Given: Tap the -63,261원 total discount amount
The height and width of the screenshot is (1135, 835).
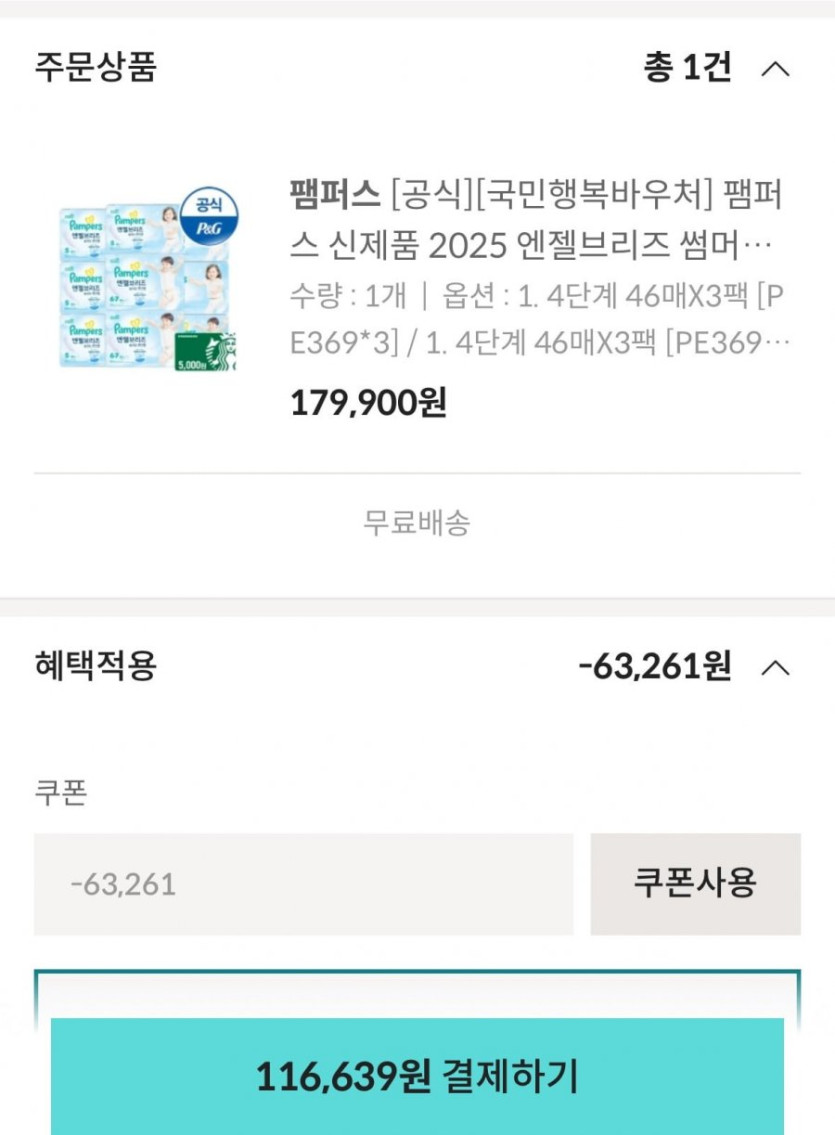Looking at the screenshot, I should point(655,666).
